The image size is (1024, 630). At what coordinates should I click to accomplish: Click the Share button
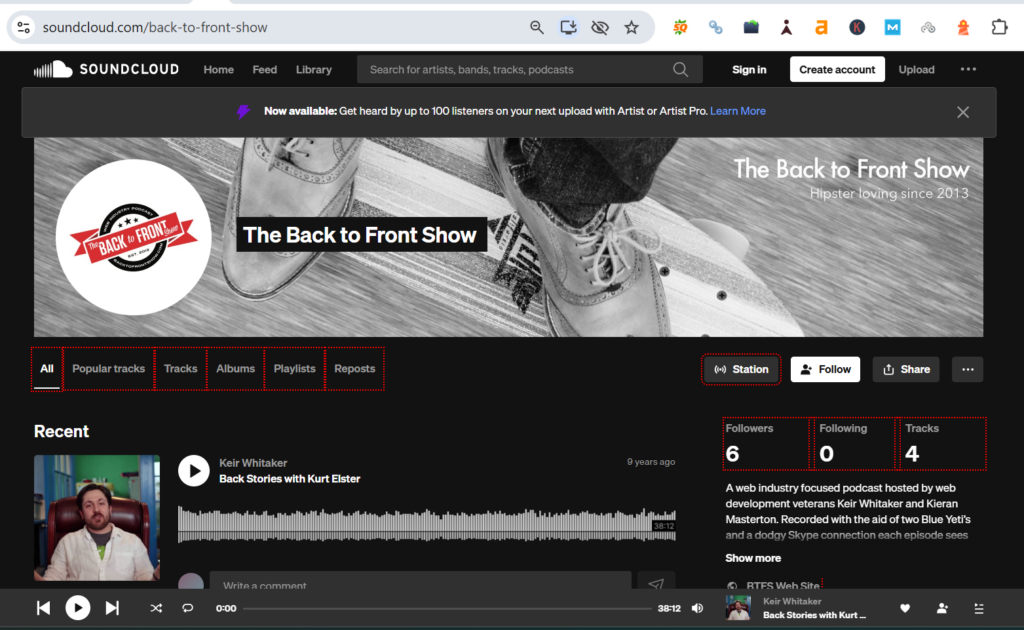(x=906, y=370)
